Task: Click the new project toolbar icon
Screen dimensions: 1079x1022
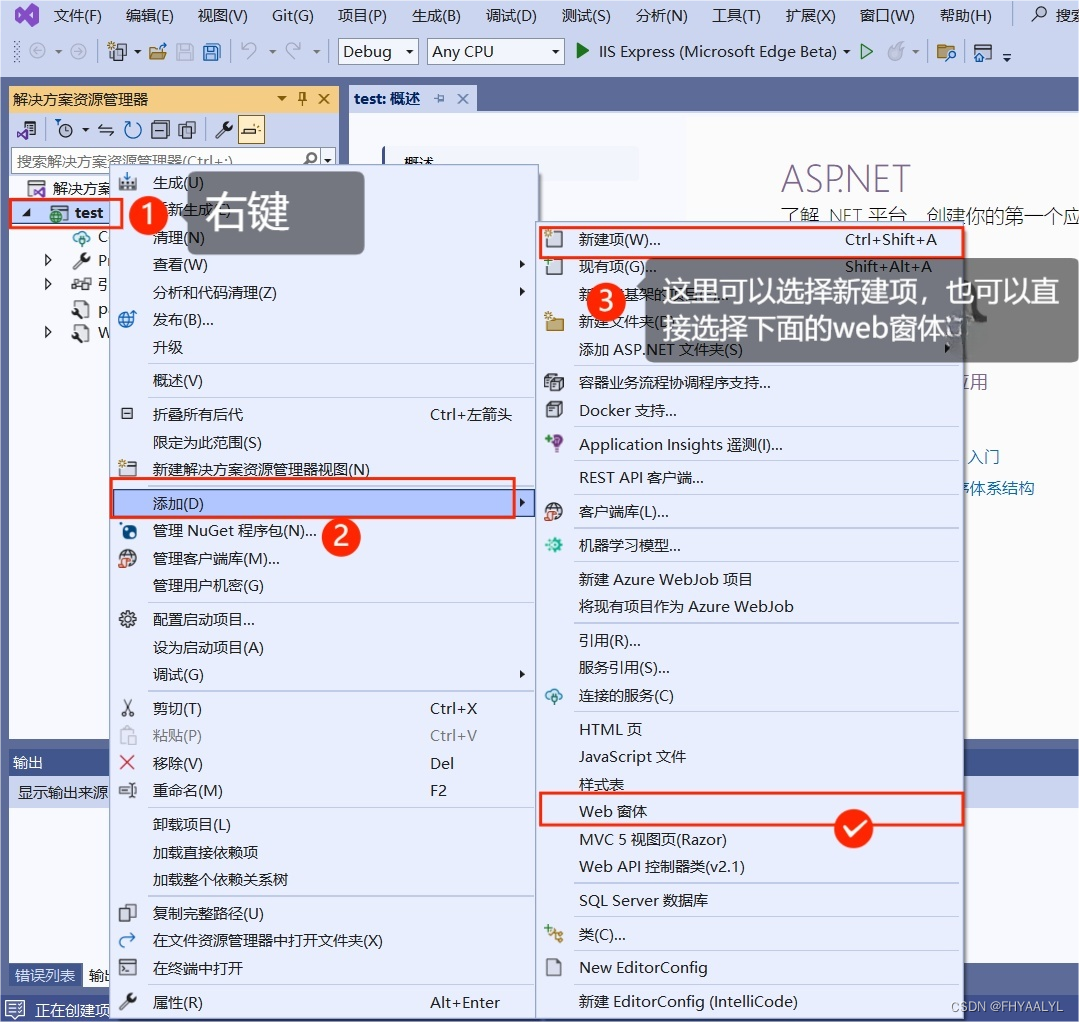Action: pyautogui.click(x=117, y=52)
